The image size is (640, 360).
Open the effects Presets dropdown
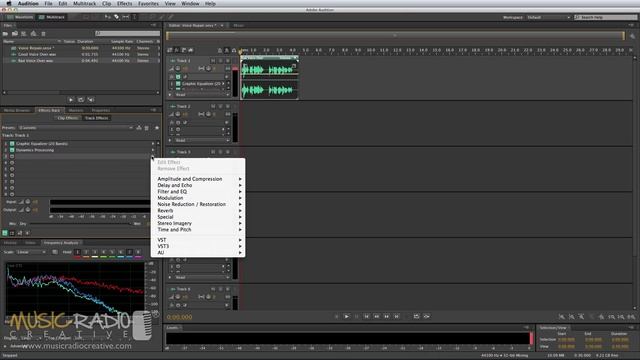76,128
